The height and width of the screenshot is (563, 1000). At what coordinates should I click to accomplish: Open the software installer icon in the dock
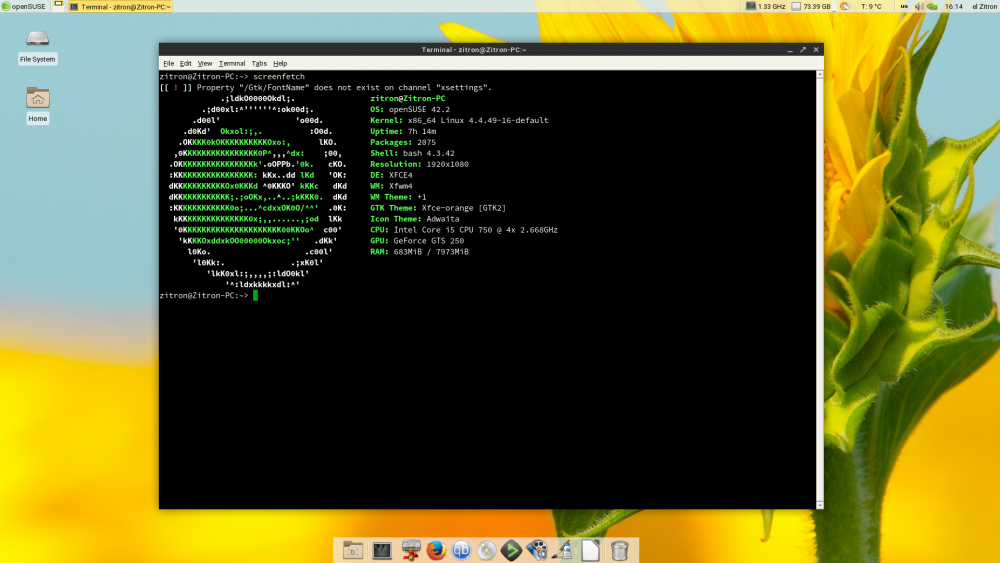(x=411, y=550)
